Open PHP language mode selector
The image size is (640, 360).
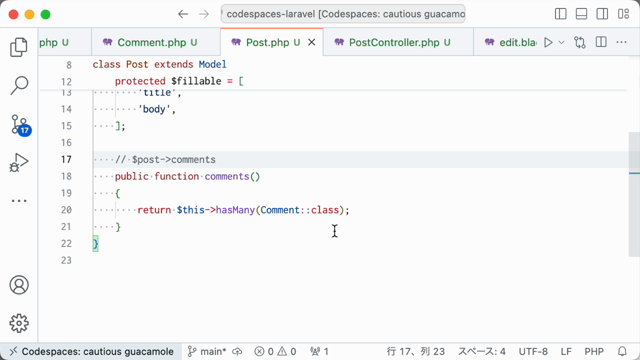(594, 351)
